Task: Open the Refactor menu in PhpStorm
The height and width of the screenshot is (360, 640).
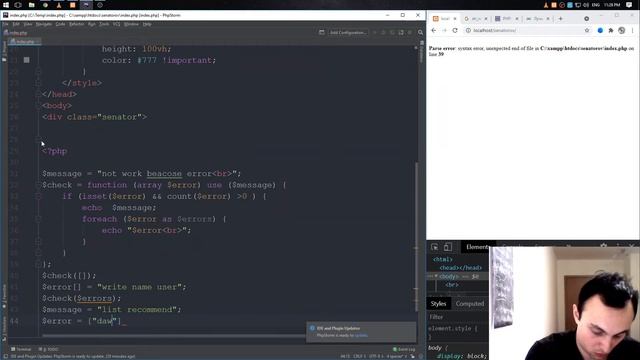Action: coord(76,24)
